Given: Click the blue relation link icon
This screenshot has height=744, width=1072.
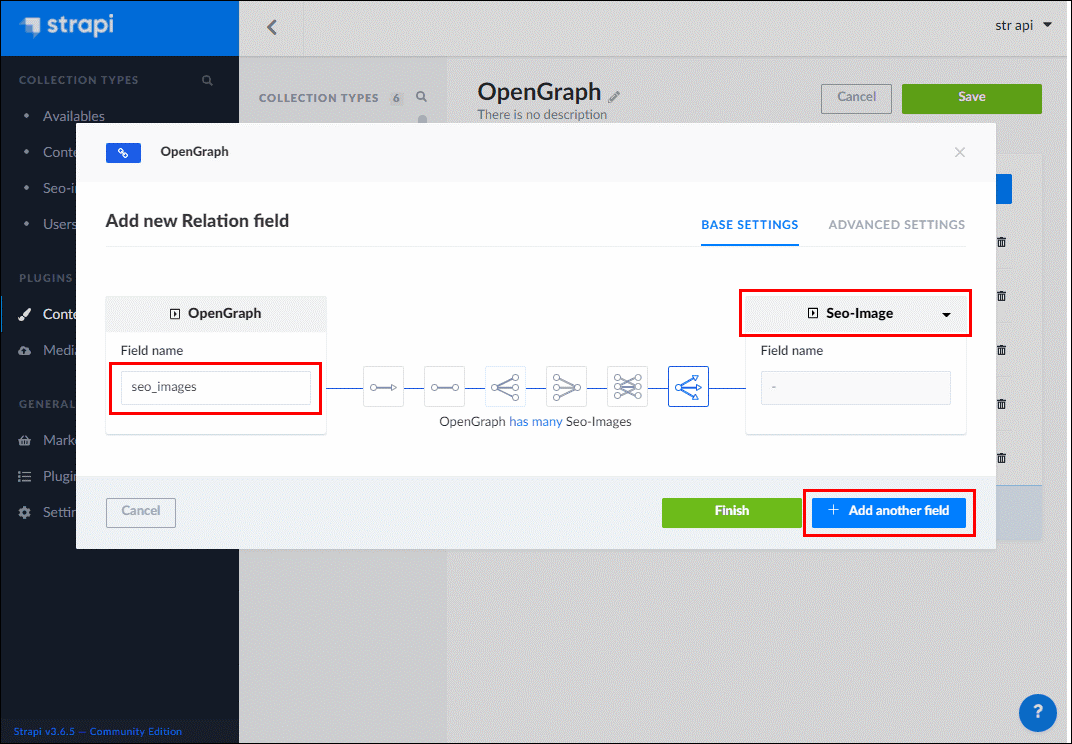Looking at the screenshot, I should 123,152.
